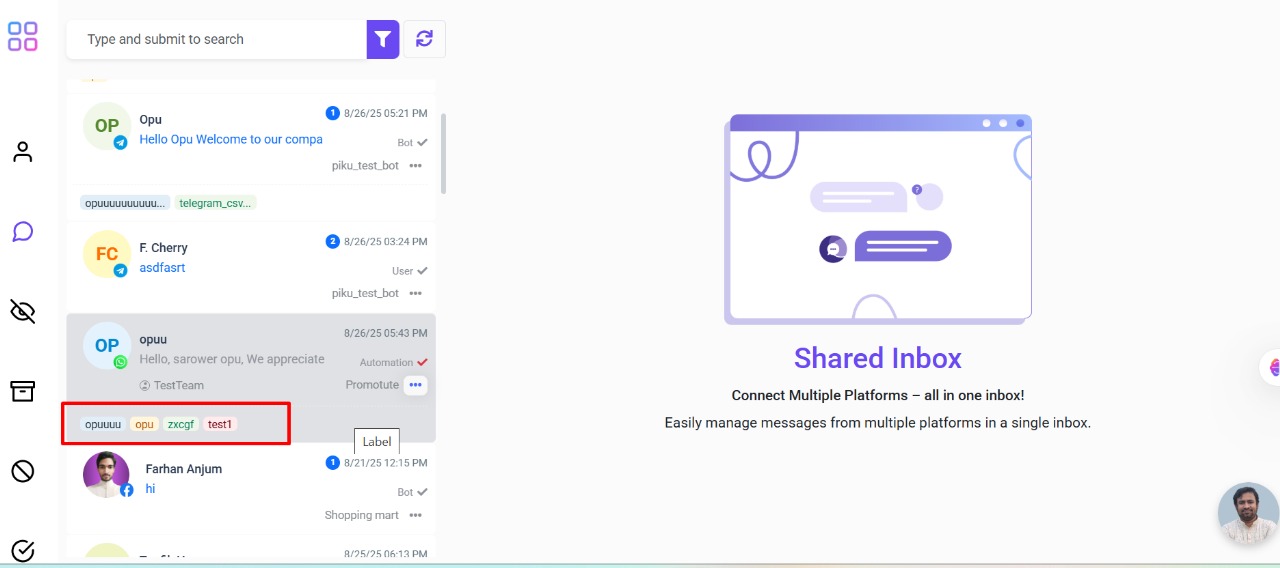The width and height of the screenshot is (1280, 568).
Task: Open the blocked circle-slash icon in sidebar
Action: pyautogui.click(x=22, y=471)
